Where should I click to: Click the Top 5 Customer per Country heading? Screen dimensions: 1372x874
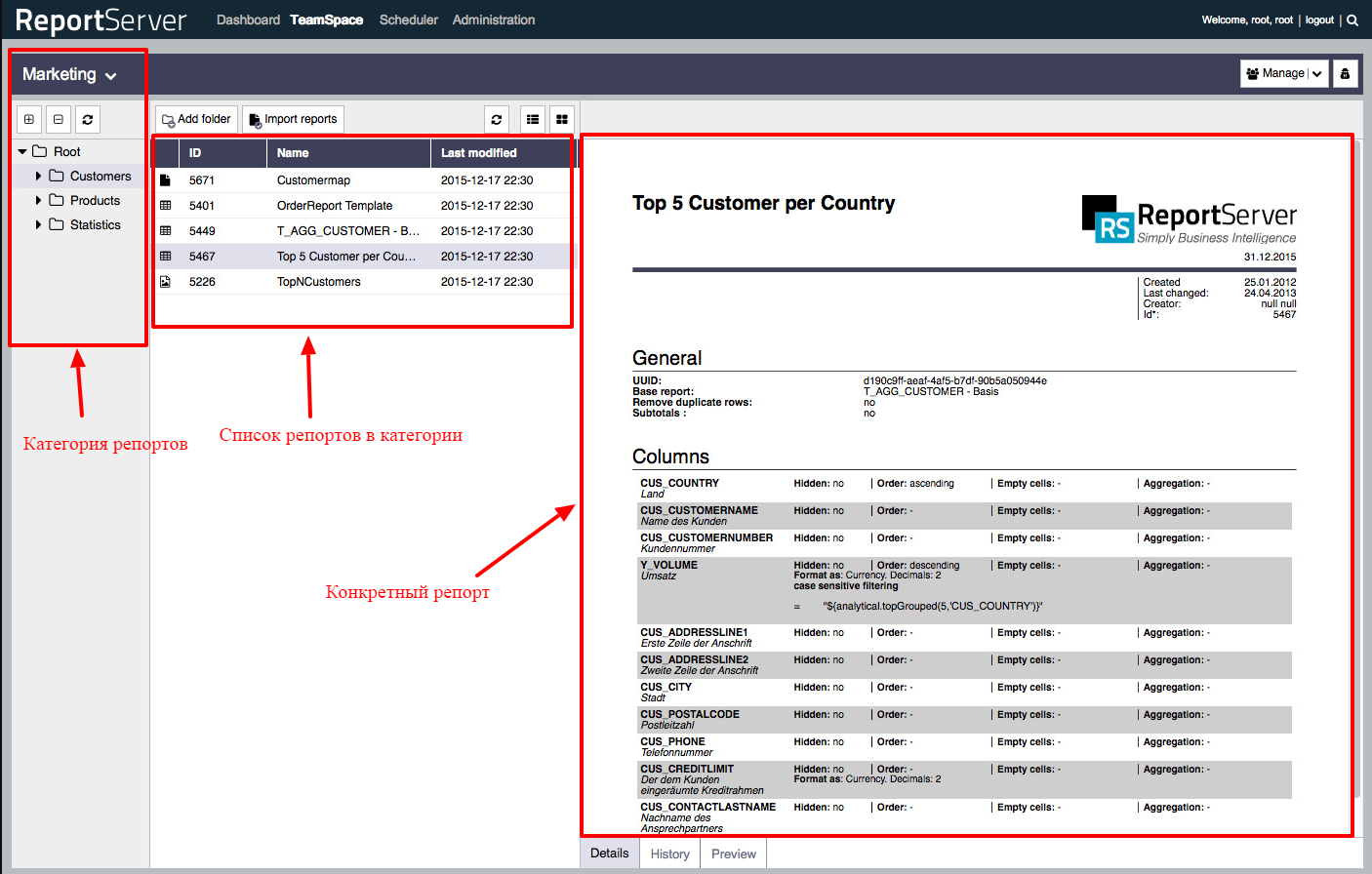(x=763, y=203)
